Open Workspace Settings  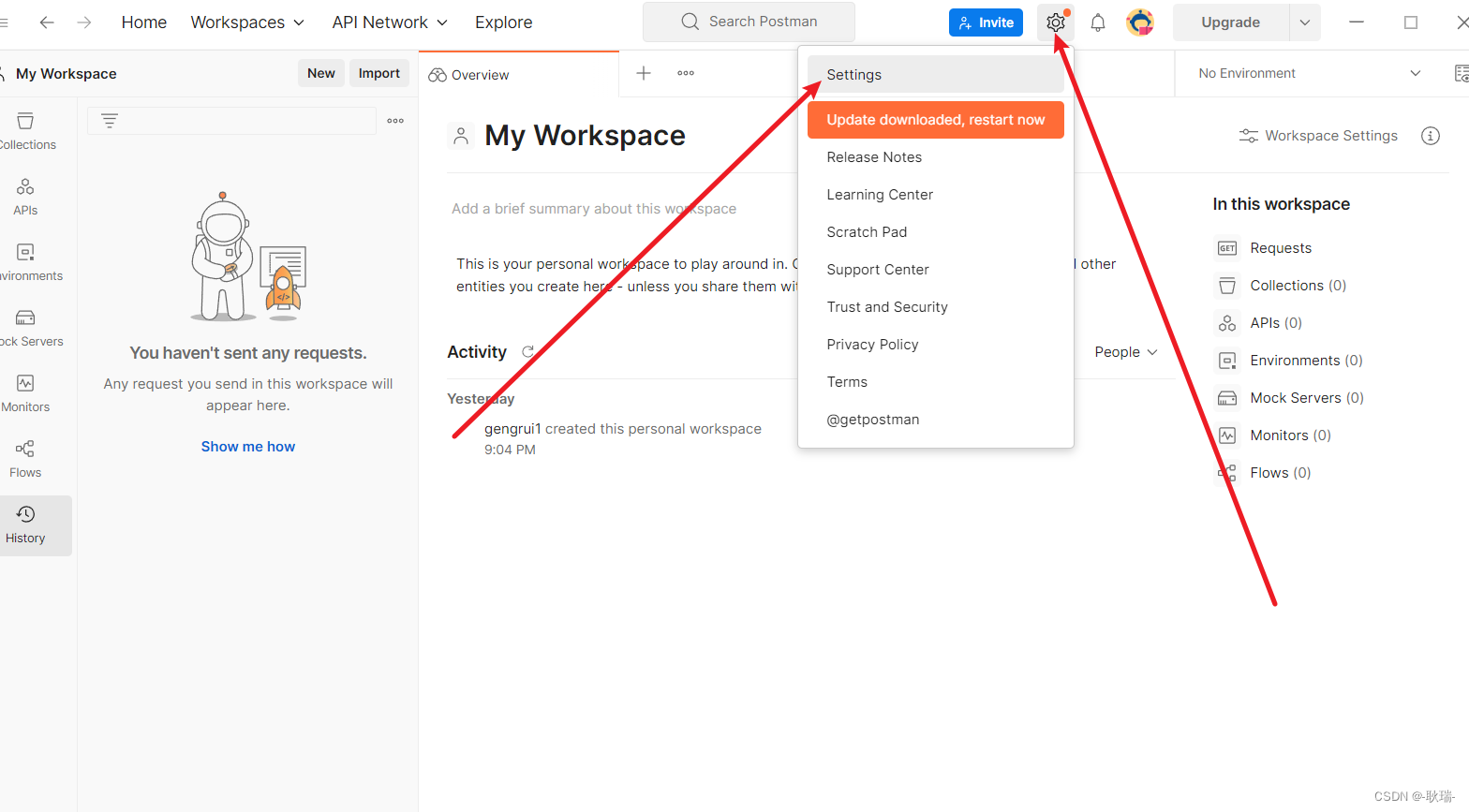click(1318, 136)
